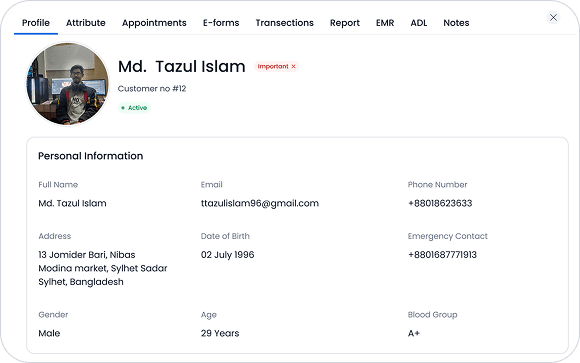580x363 pixels.
Task: Open the Appointments tab
Action: pyautogui.click(x=154, y=23)
